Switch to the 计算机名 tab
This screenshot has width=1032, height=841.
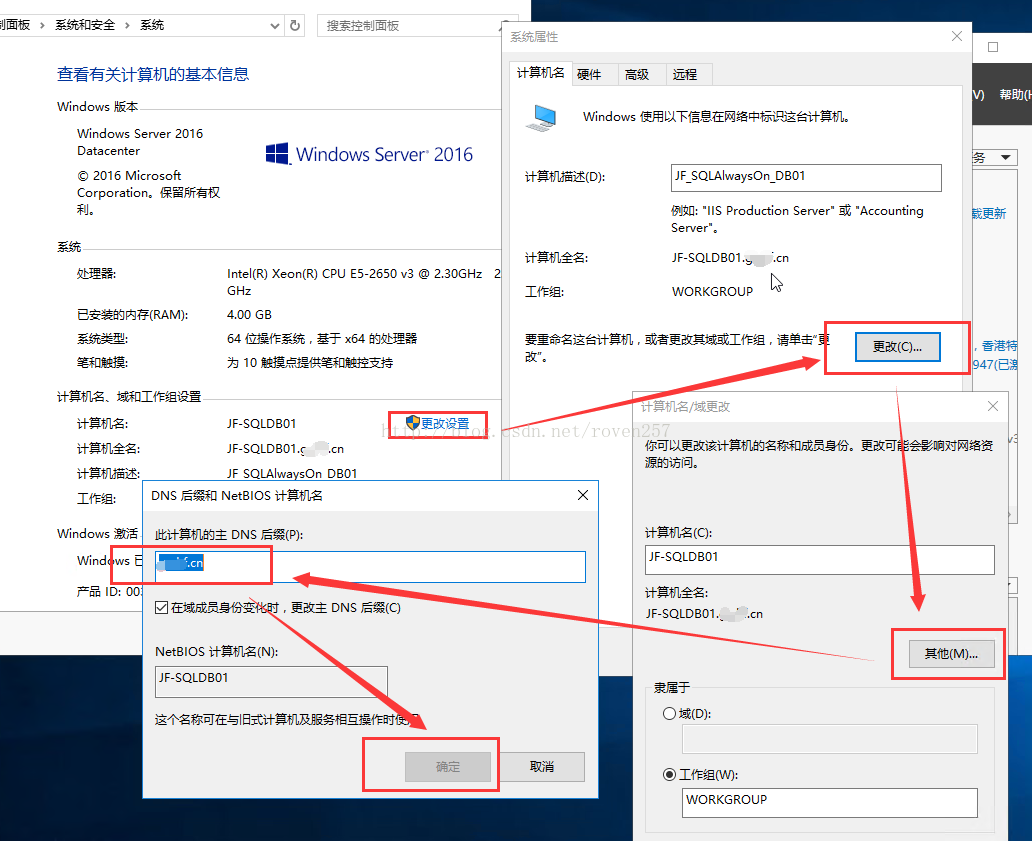point(540,73)
